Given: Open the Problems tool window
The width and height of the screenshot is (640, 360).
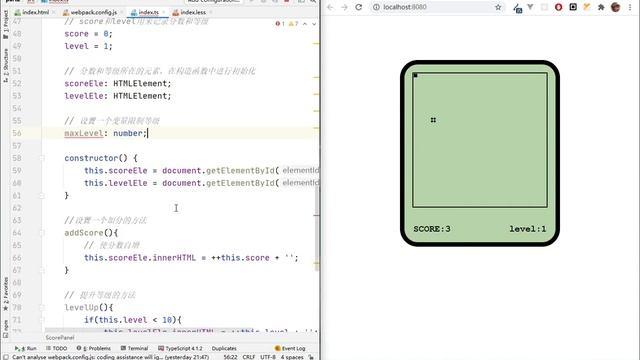Looking at the screenshot, I should 93,348.
